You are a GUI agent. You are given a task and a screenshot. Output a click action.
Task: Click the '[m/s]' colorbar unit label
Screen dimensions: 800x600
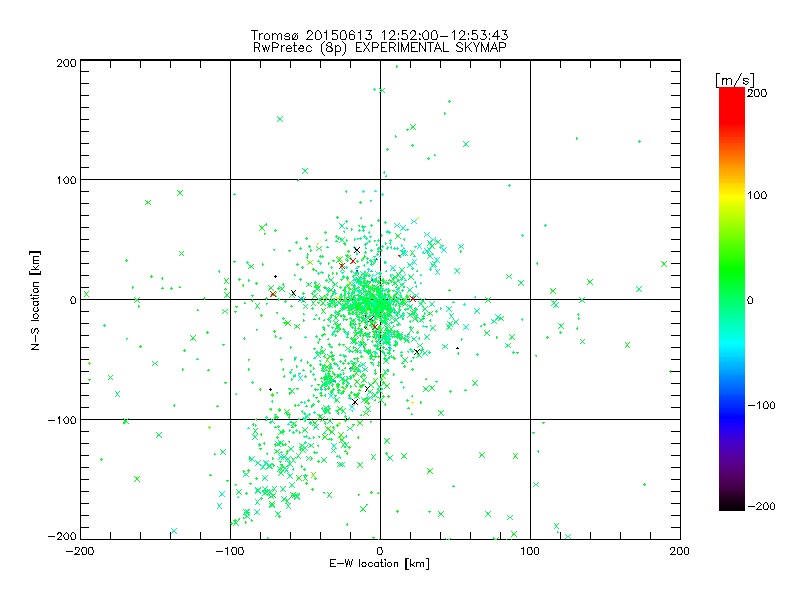click(735, 80)
